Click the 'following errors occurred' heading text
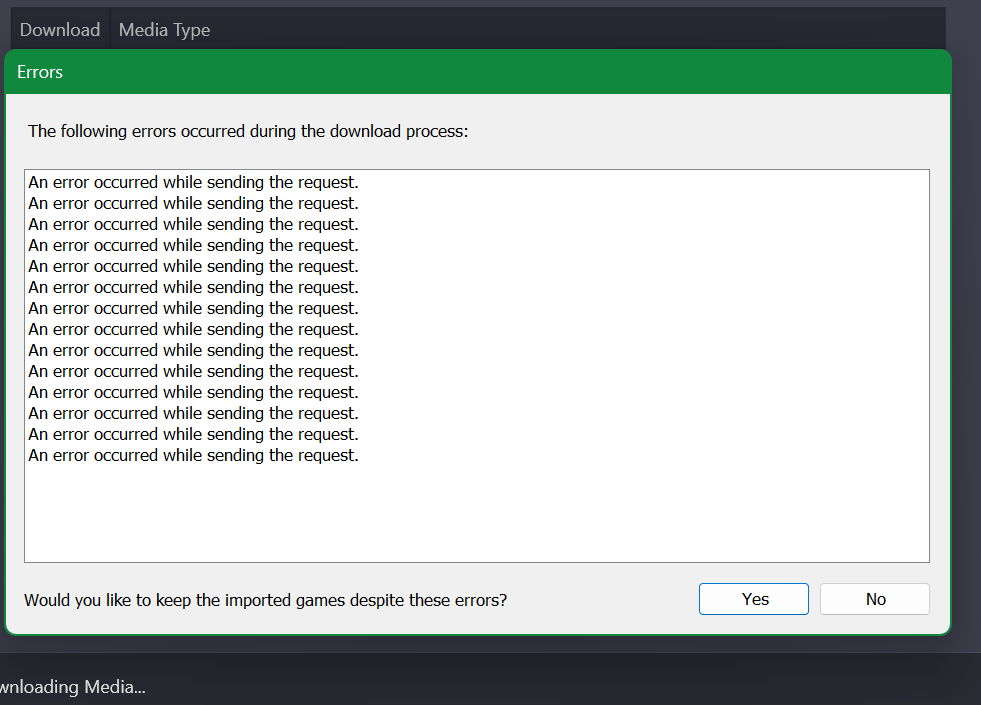This screenshot has height=705, width=981. [248, 131]
